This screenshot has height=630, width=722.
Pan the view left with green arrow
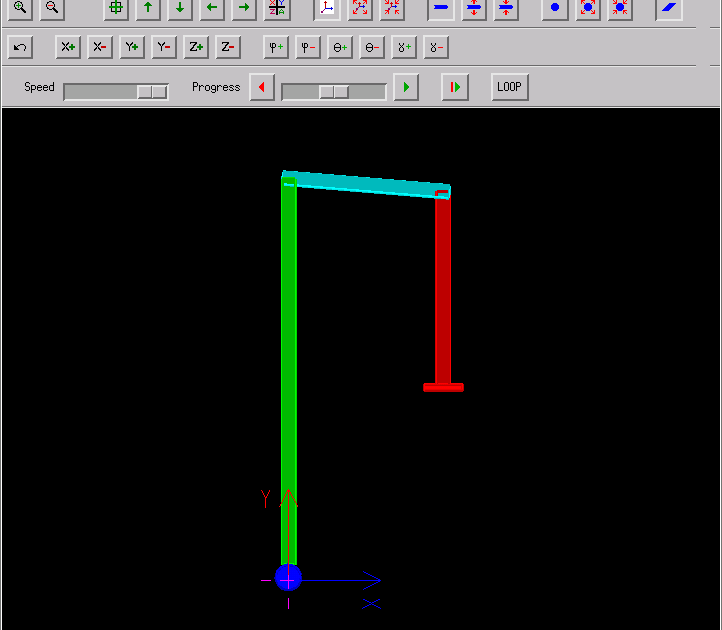[212, 7]
